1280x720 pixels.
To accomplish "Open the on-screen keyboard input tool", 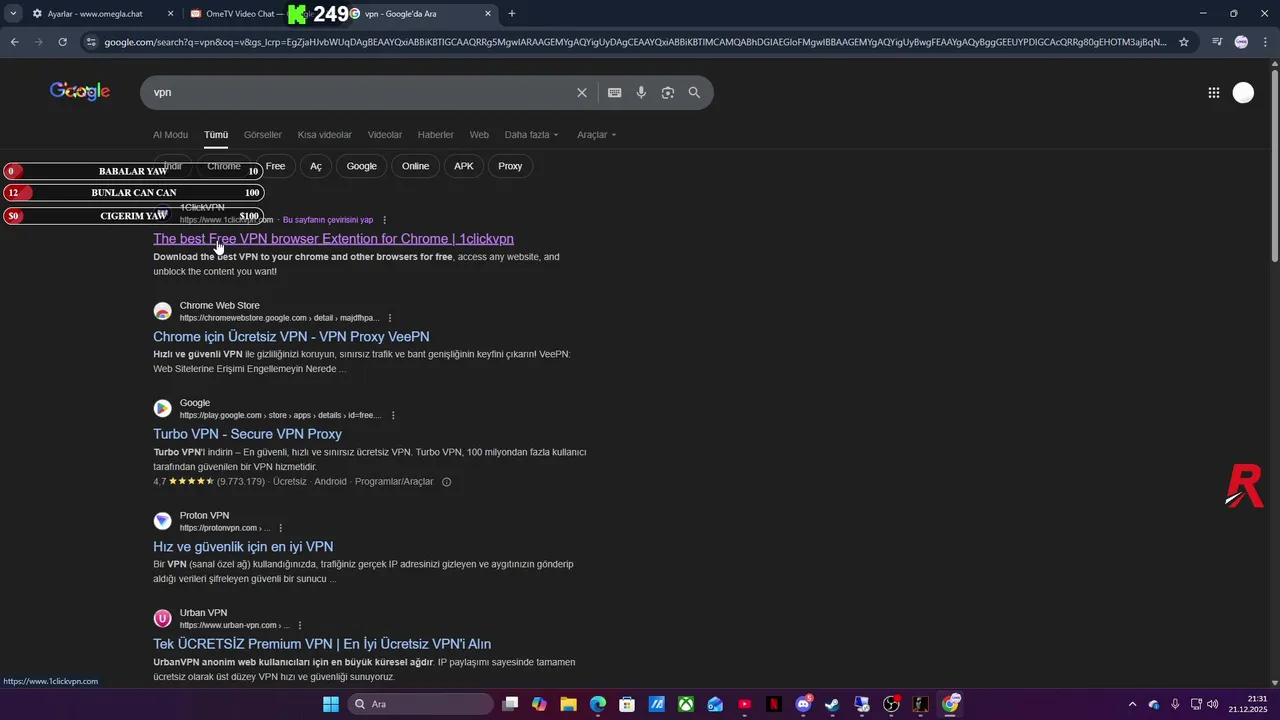I will click(615, 93).
